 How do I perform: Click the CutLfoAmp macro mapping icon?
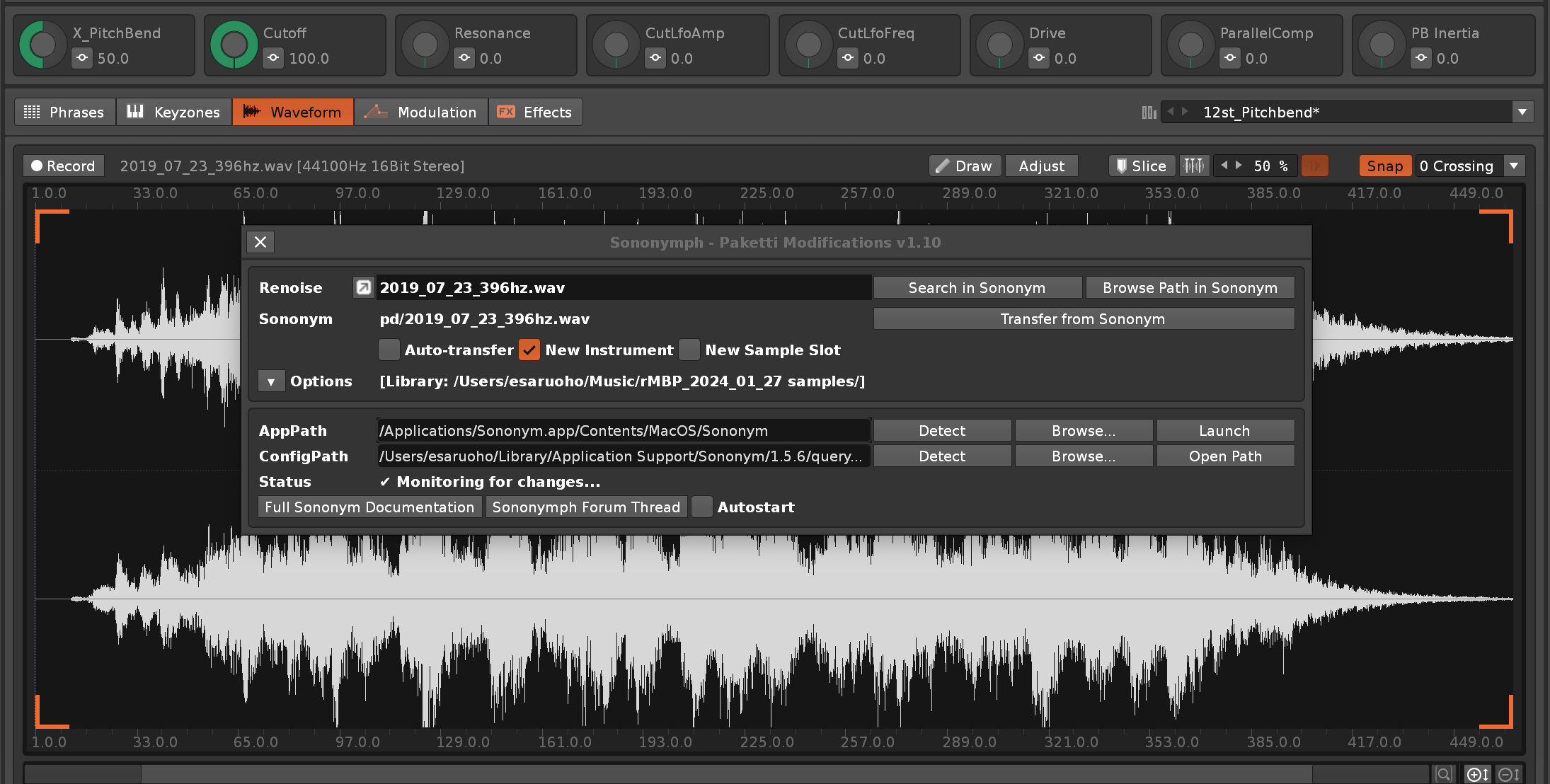[655, 58]
